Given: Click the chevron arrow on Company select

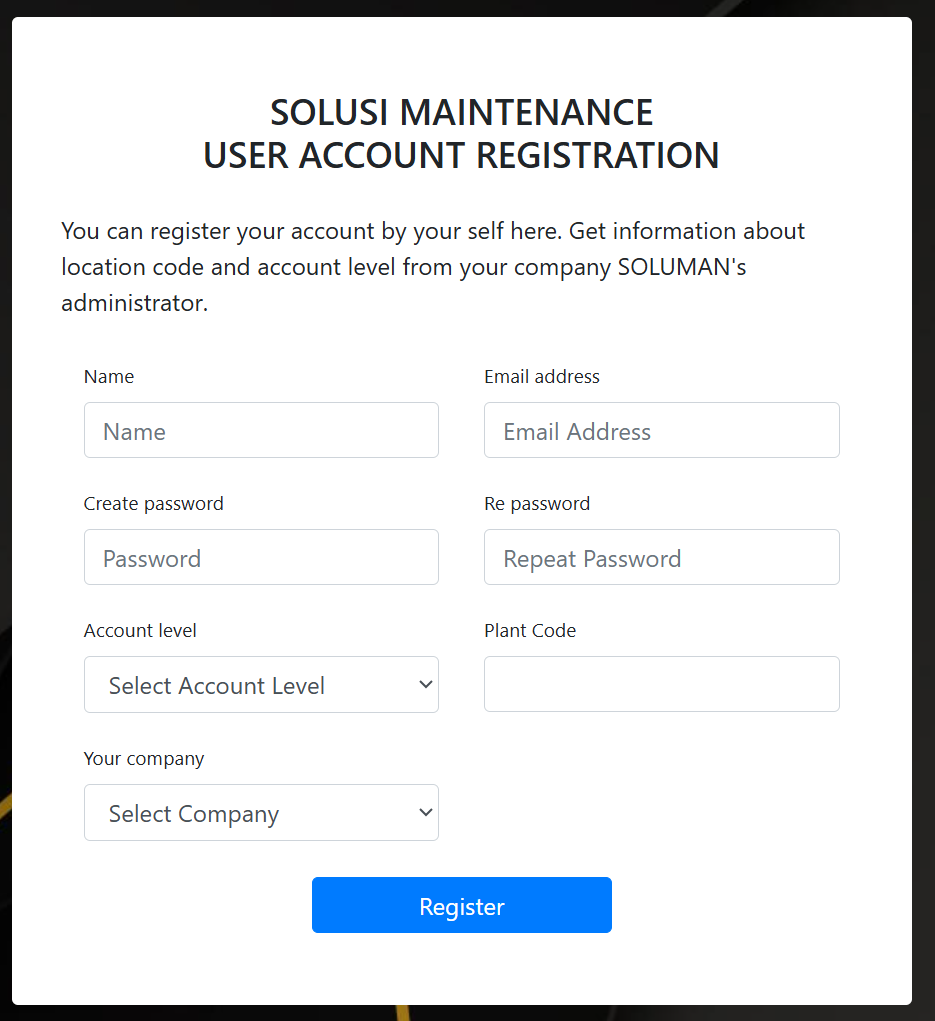Looking at the screenshot, I should tap(426, 813).
